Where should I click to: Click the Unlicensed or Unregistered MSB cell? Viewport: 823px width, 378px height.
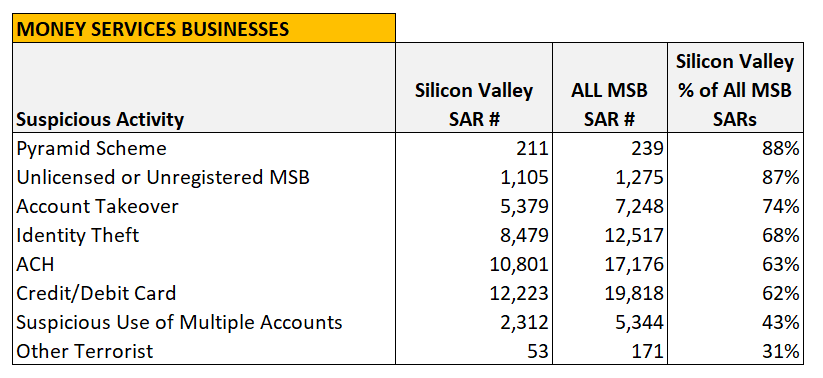pos(204,177)
